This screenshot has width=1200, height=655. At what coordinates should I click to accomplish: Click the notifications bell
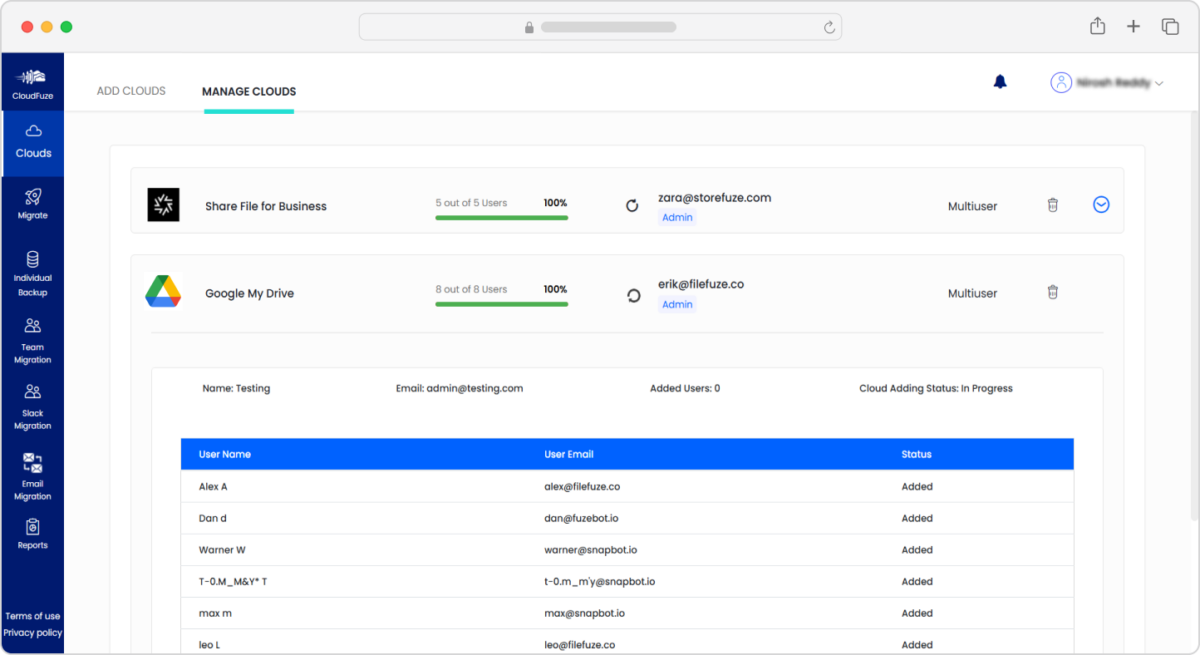pyautogui.click(x=999, y=82)
